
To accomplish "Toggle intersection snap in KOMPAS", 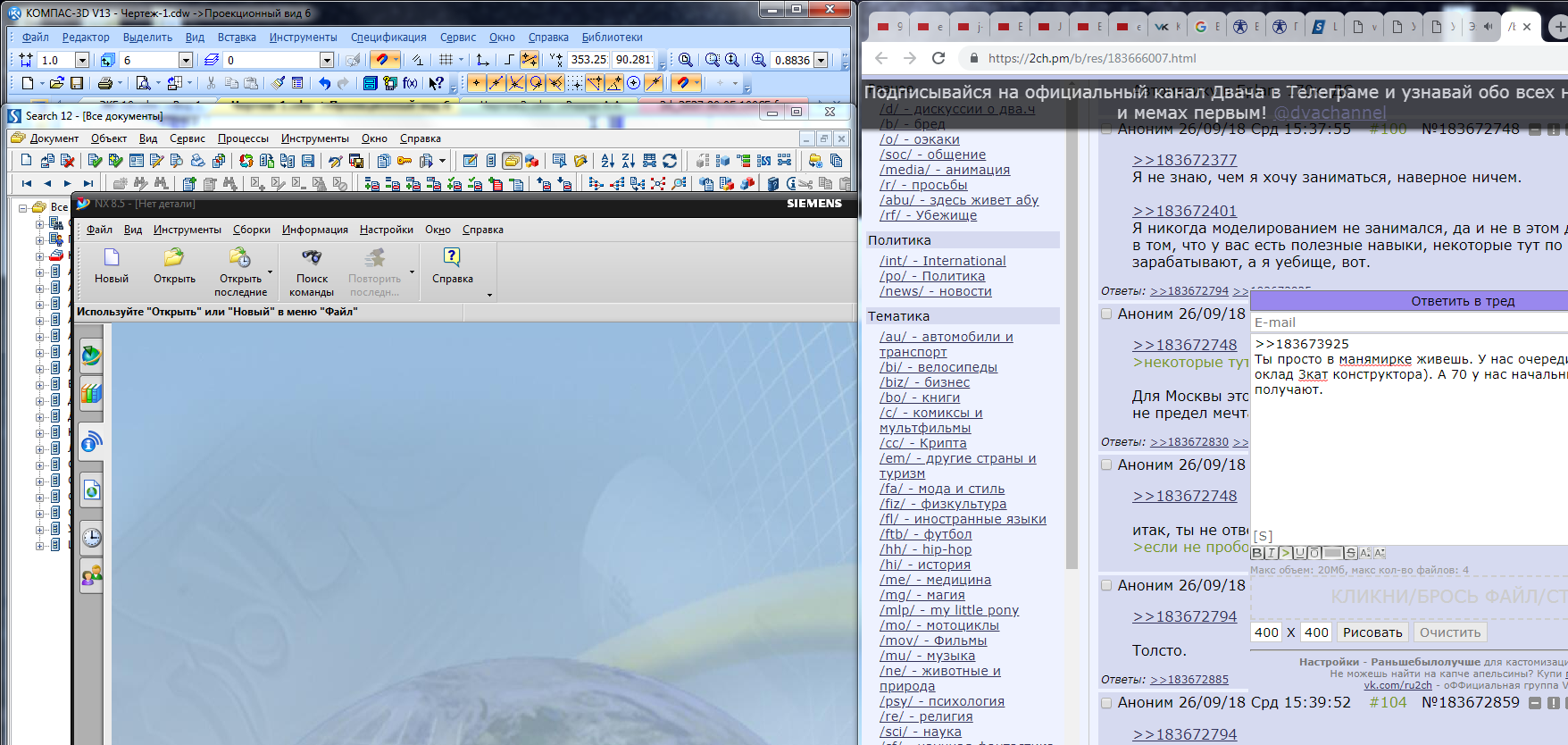I will pyautogui.click(x=515, y=83).
